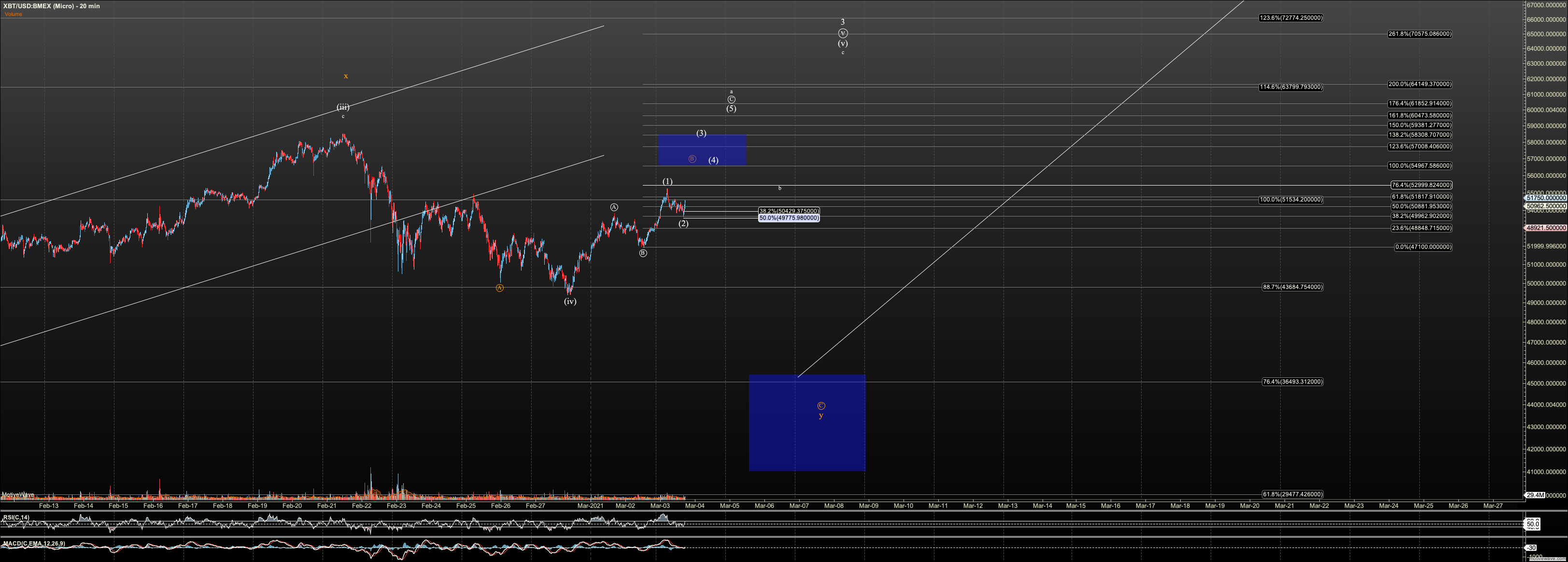Select the 0.0%(47100.000000) level label
1568x562 pixels.
click(1423, 247)
